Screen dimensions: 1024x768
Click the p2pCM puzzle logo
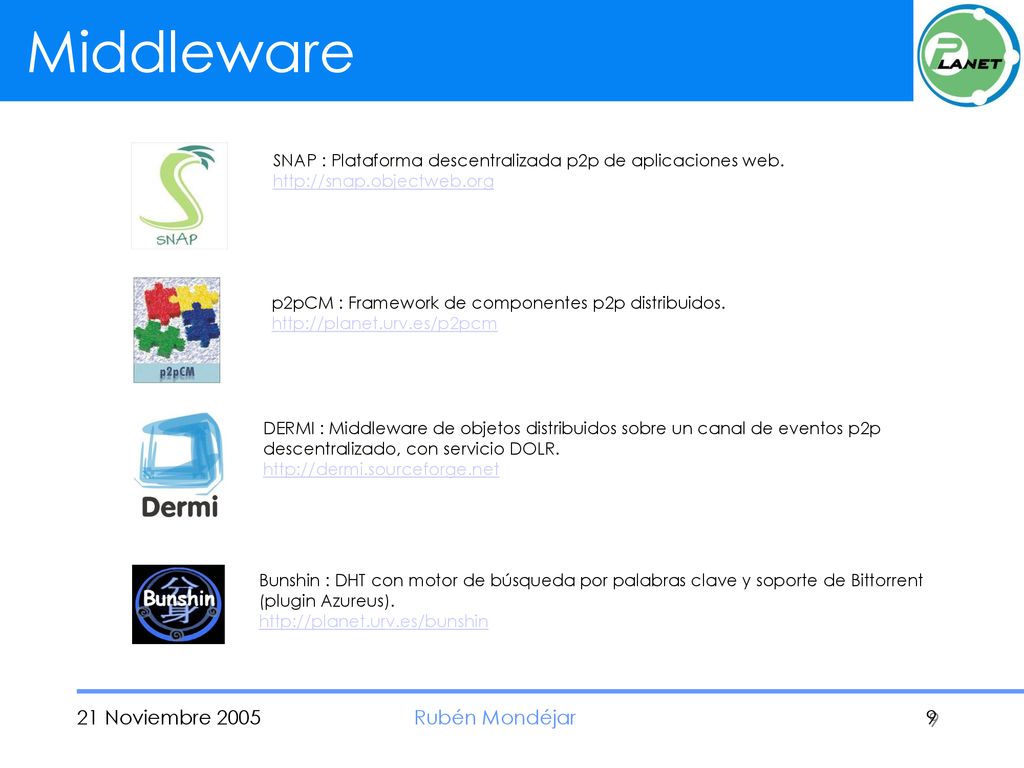coord(176,330)
